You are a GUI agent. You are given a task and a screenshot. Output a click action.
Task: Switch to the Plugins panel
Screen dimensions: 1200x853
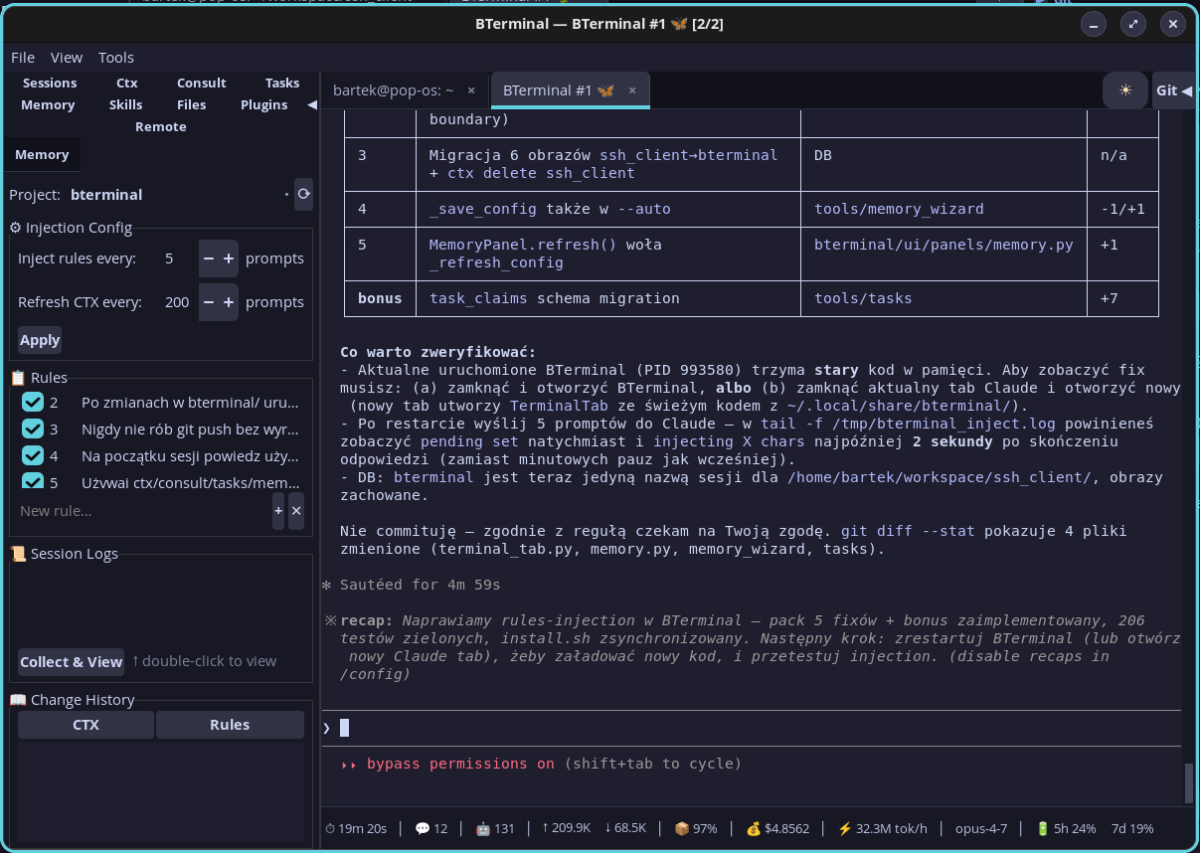pos(264,105)
